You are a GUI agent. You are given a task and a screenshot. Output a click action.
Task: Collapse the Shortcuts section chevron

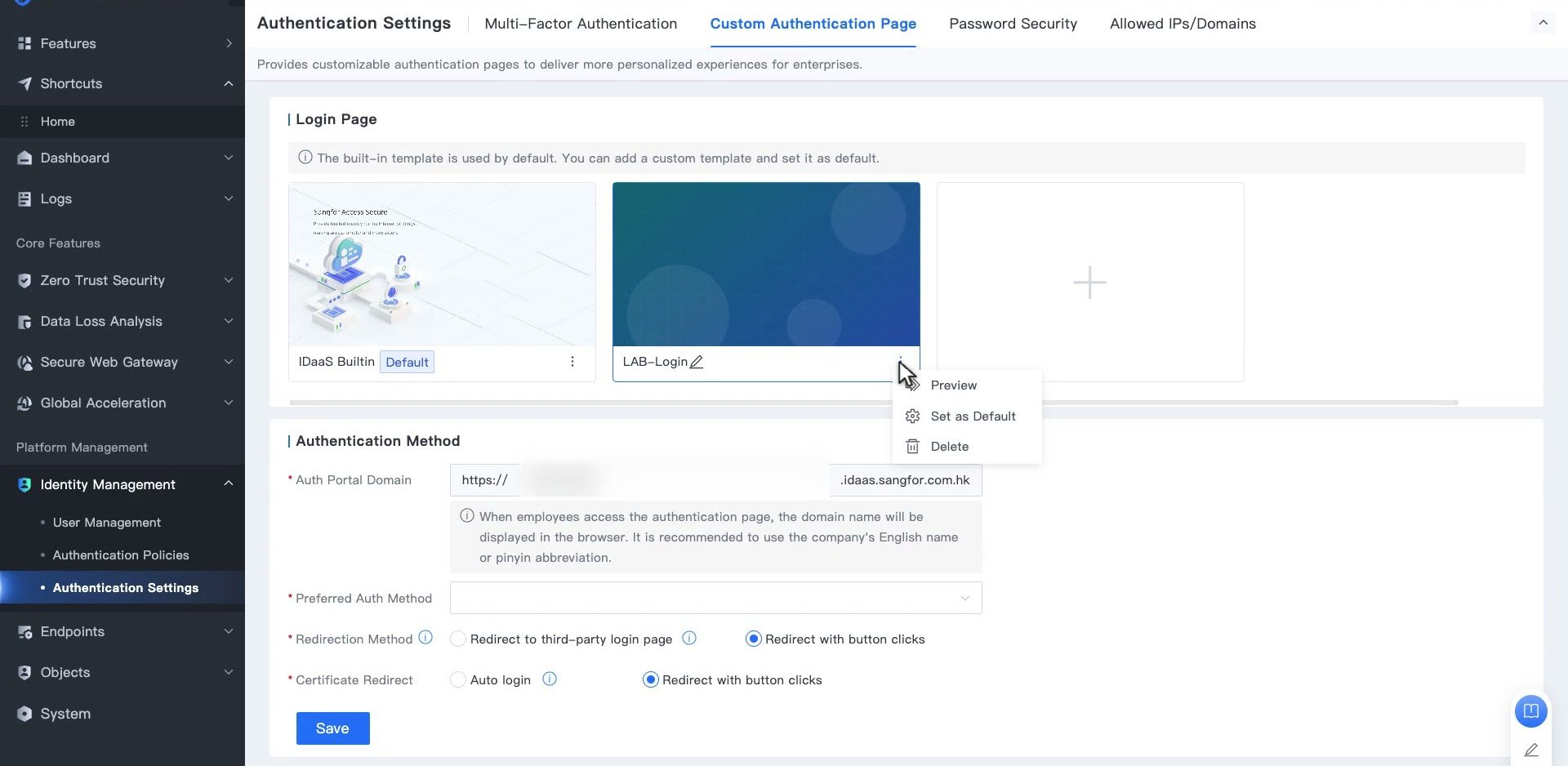[229, 83]
